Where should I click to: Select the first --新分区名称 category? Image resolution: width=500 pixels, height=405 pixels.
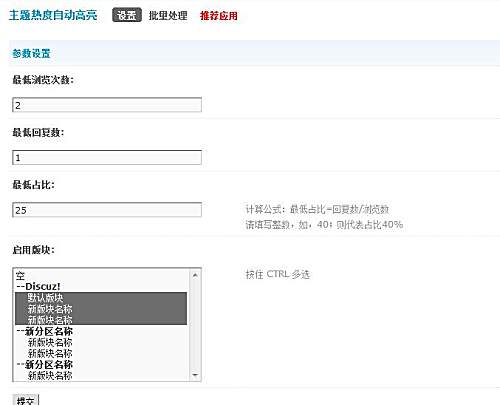point(101,331)
